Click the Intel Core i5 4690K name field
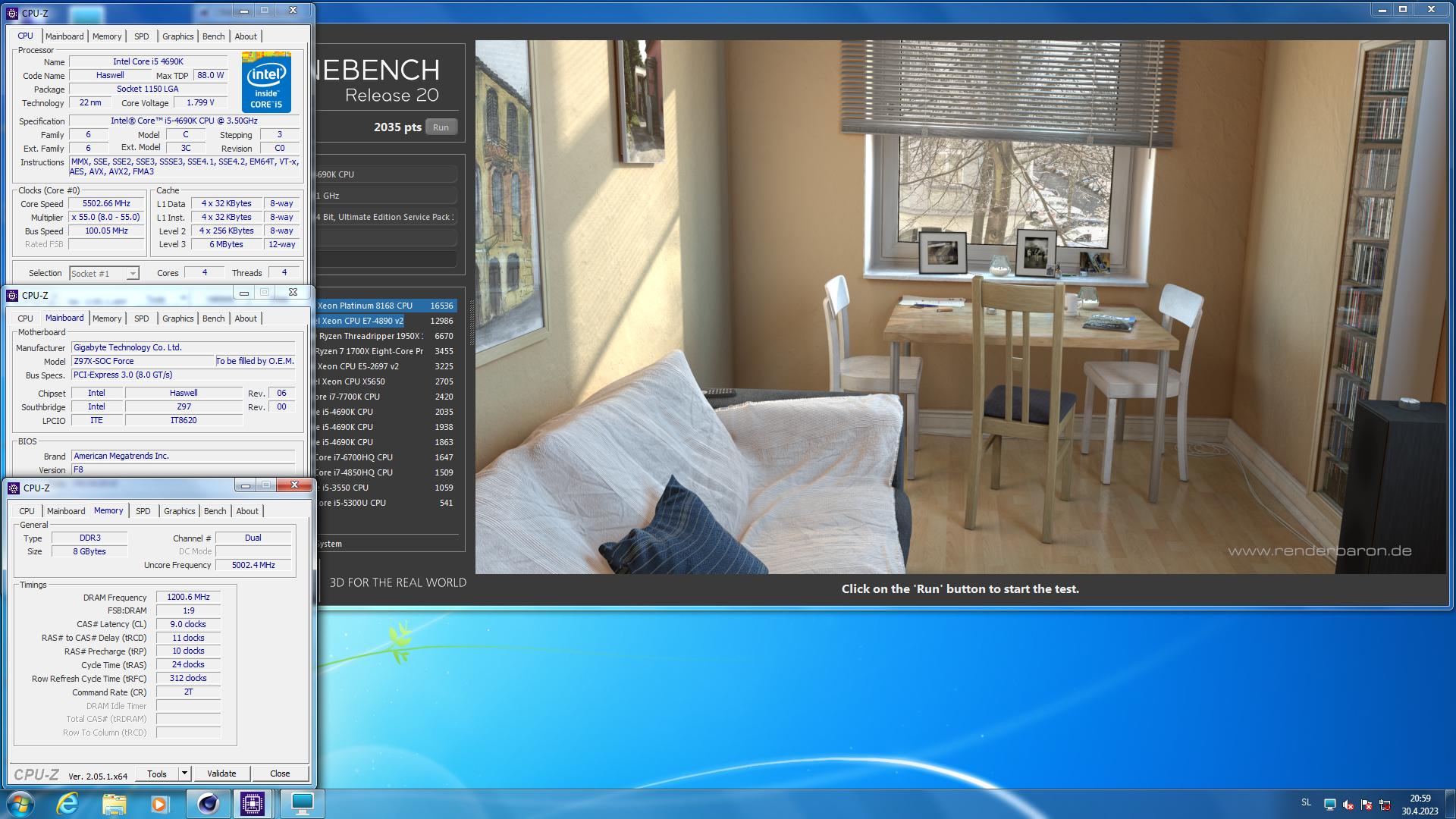Viewport: 1456px width, 819px height. pyautogui.click(x=148, y=62)
